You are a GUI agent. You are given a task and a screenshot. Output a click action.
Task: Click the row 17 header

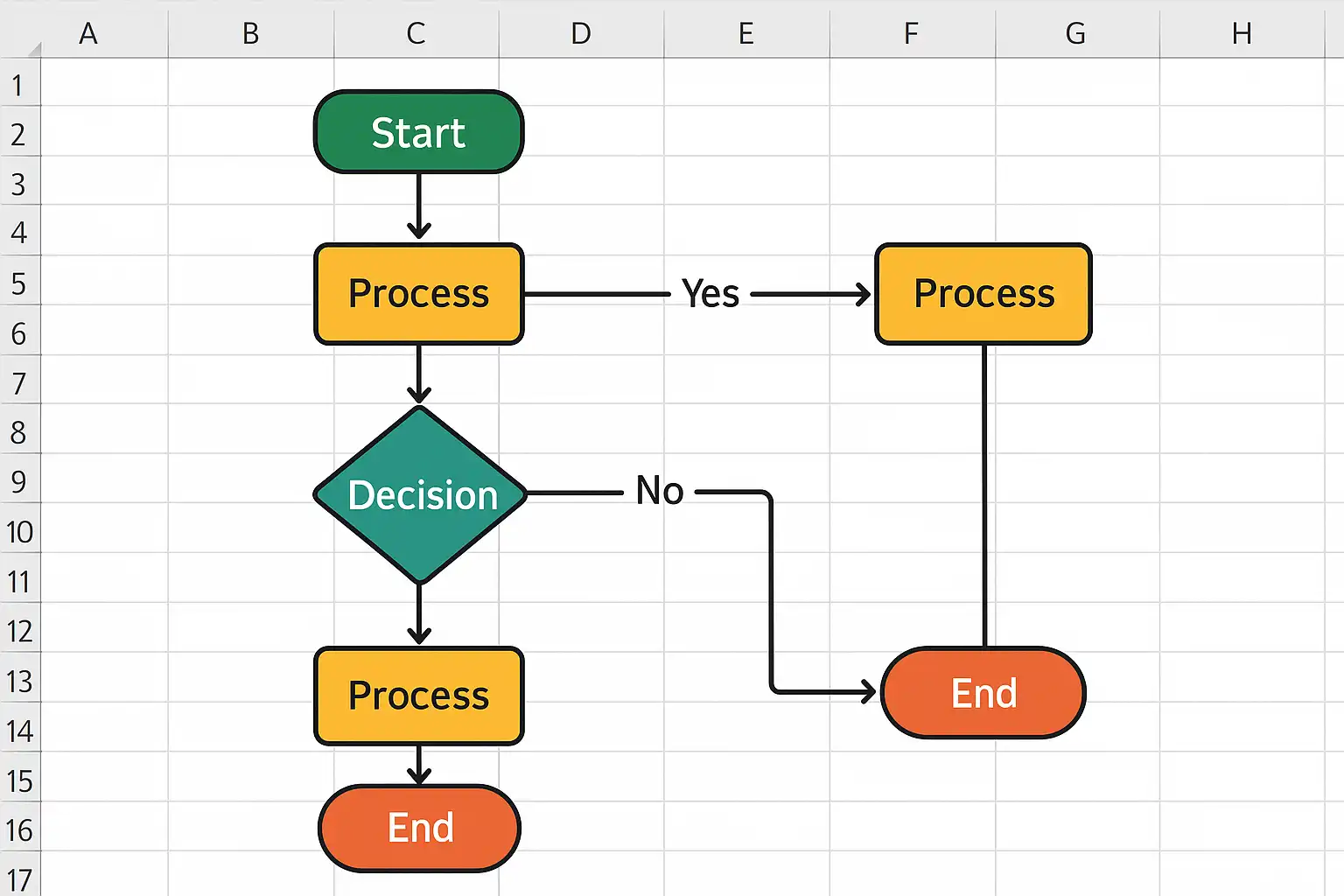[17, 878]
